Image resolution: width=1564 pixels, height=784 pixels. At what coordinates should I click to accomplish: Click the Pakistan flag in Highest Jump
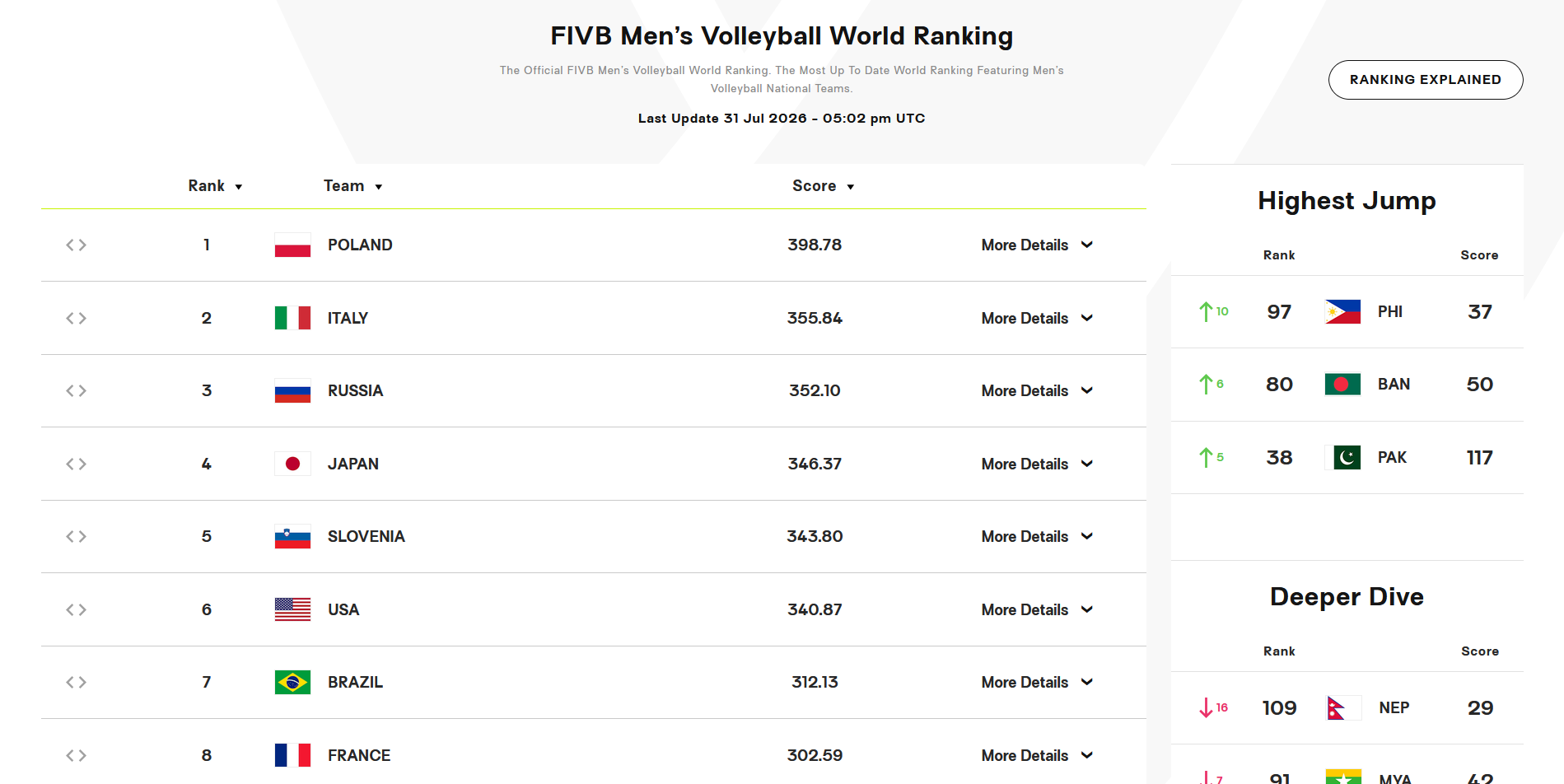1342,457
